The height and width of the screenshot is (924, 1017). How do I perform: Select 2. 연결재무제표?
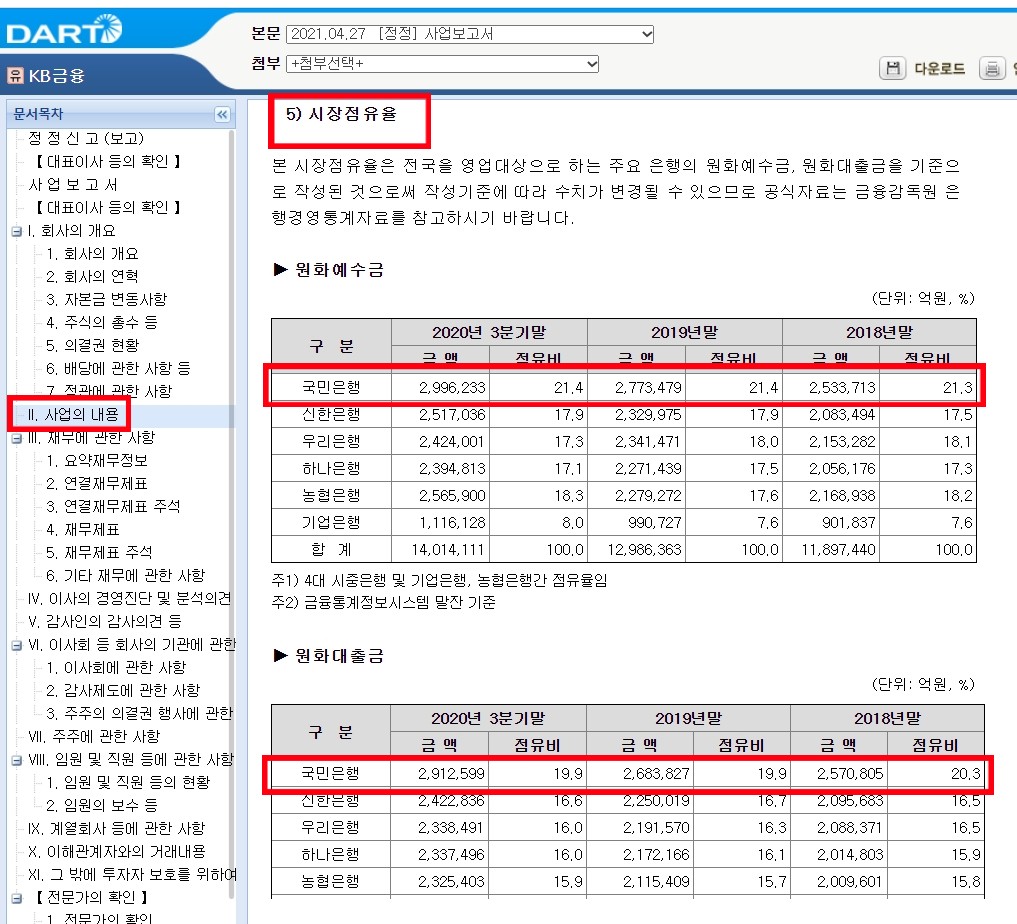point(97,484)
